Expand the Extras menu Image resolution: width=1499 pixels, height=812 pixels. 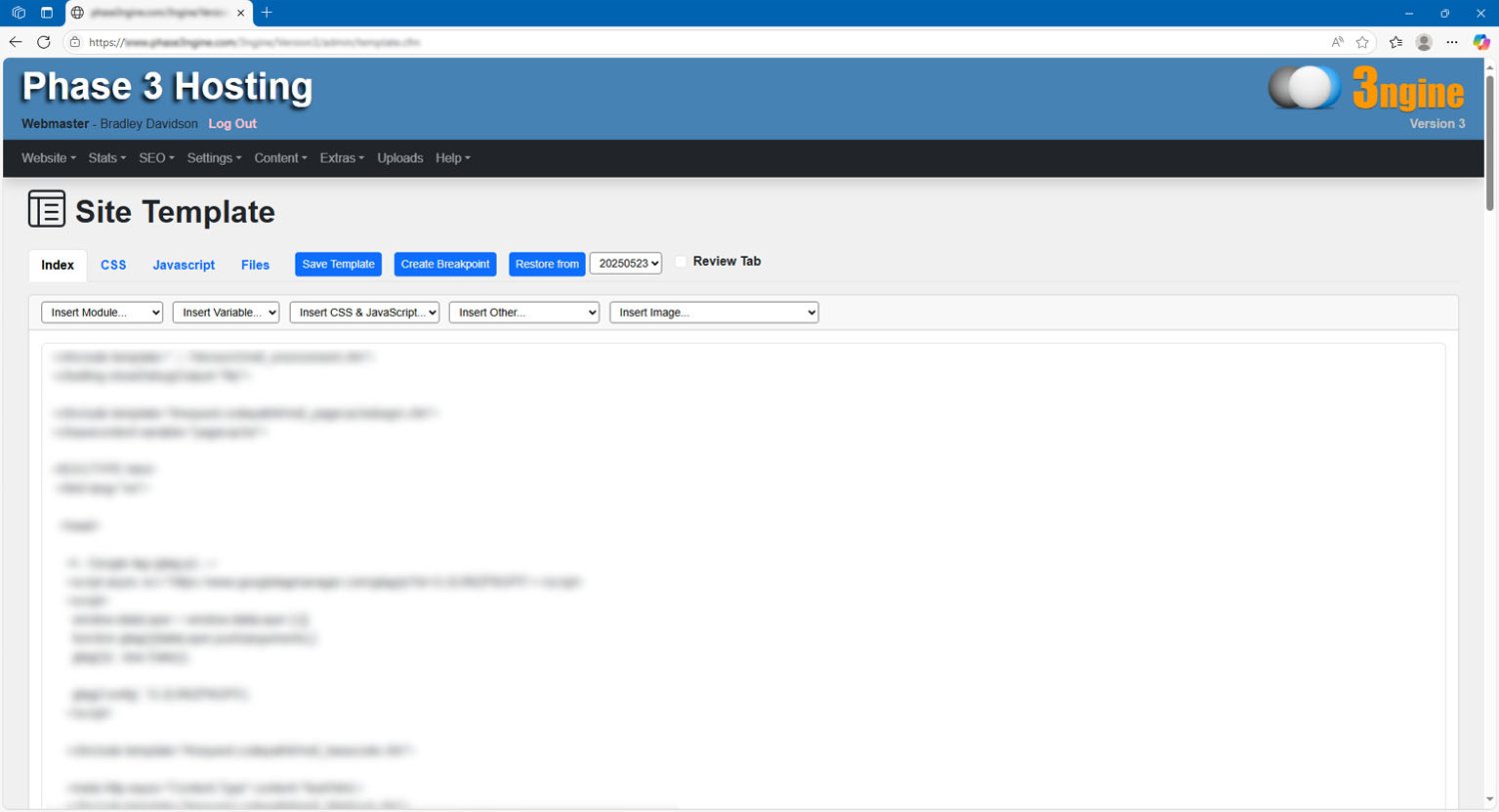(342, 158)
